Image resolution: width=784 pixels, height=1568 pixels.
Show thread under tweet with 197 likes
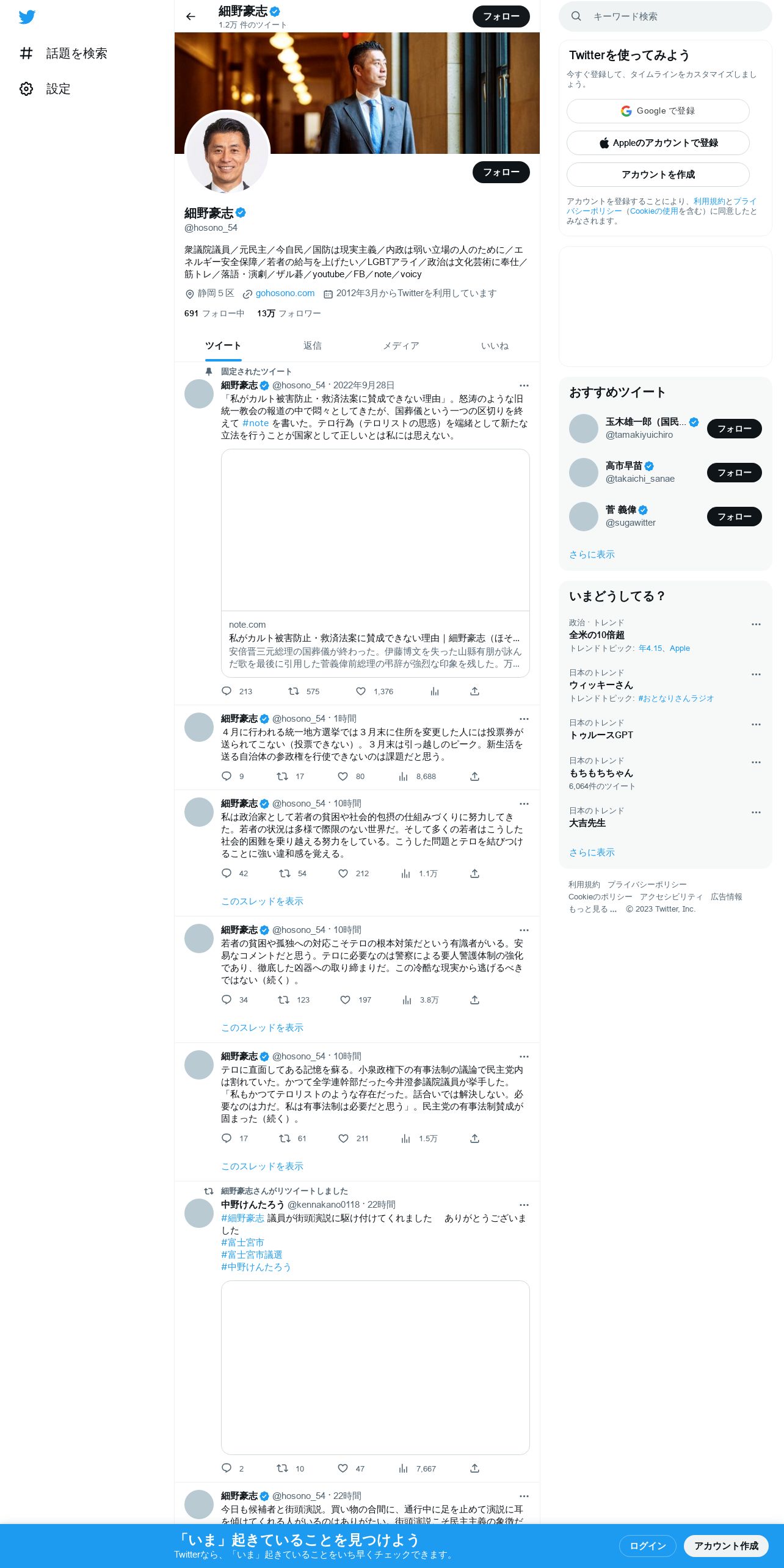262,1028
